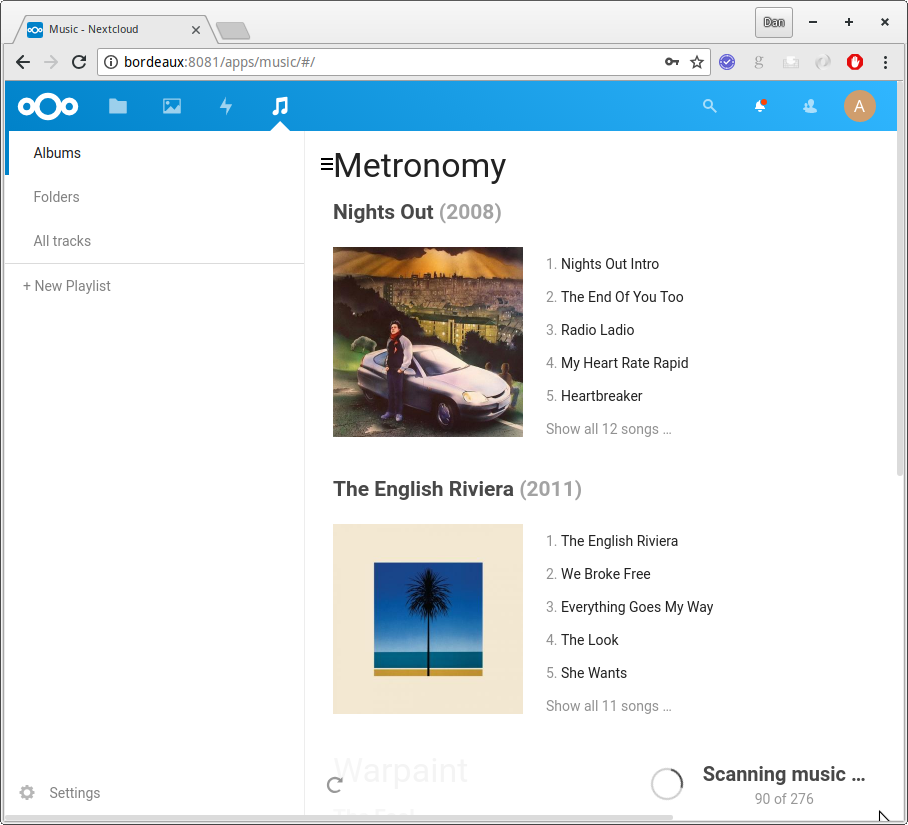908x825 pixels.
Task: Open the notifications bell icon
Action: pyautogui.click(x=760, y=106)
